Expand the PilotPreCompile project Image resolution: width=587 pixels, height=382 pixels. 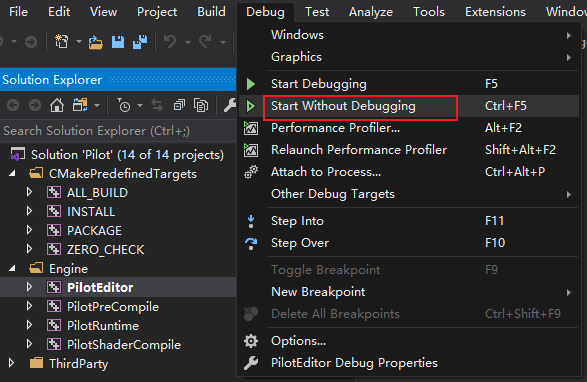[29, 306]
